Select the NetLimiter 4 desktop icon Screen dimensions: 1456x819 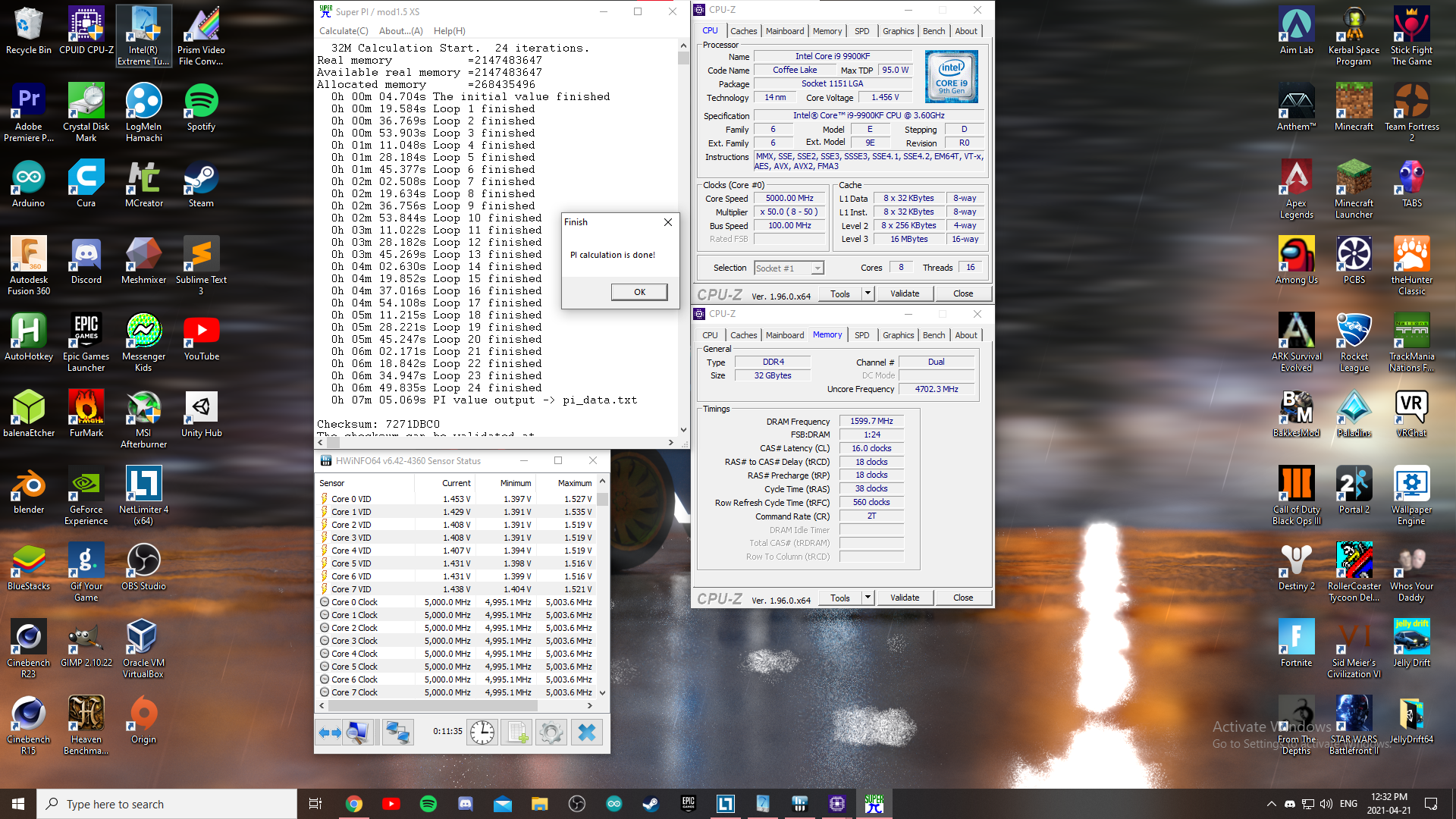pyautogui.click(x=144, y=495)
